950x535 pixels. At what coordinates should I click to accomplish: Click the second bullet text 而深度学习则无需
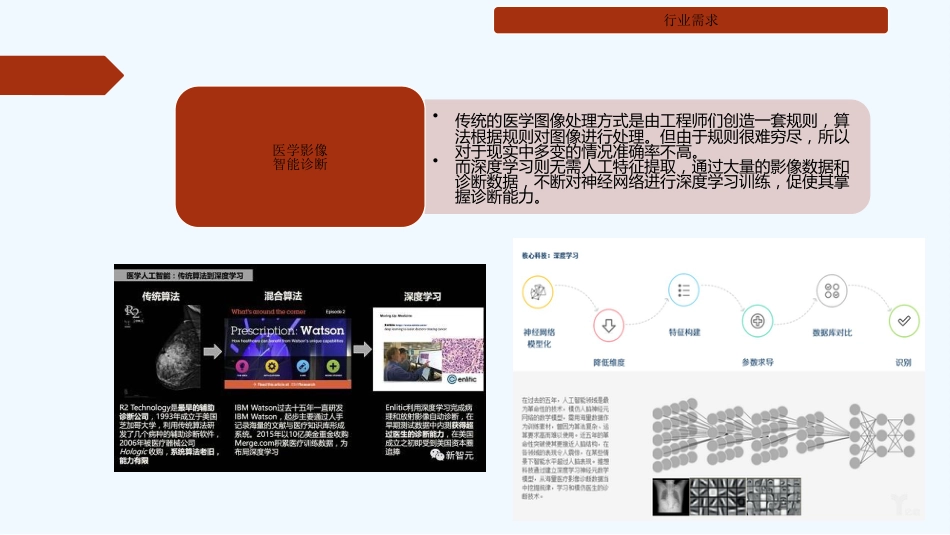(x=652, y=182)
